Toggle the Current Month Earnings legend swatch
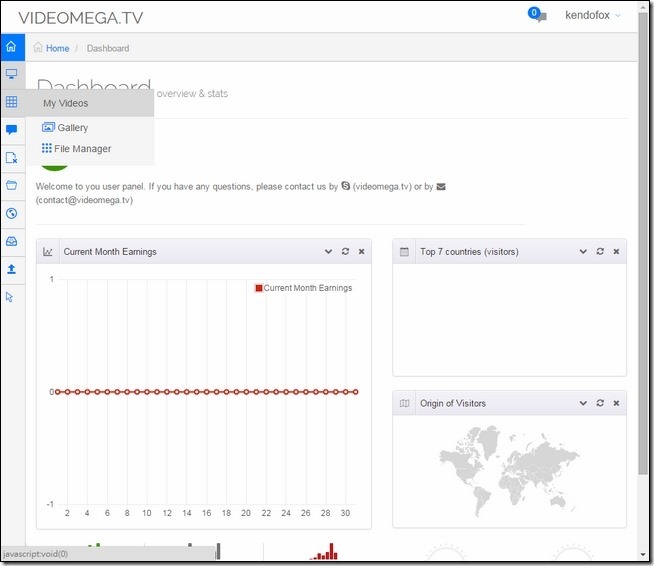Image resolution: width=654 pixels, height=566 pixels. (259, 288)
